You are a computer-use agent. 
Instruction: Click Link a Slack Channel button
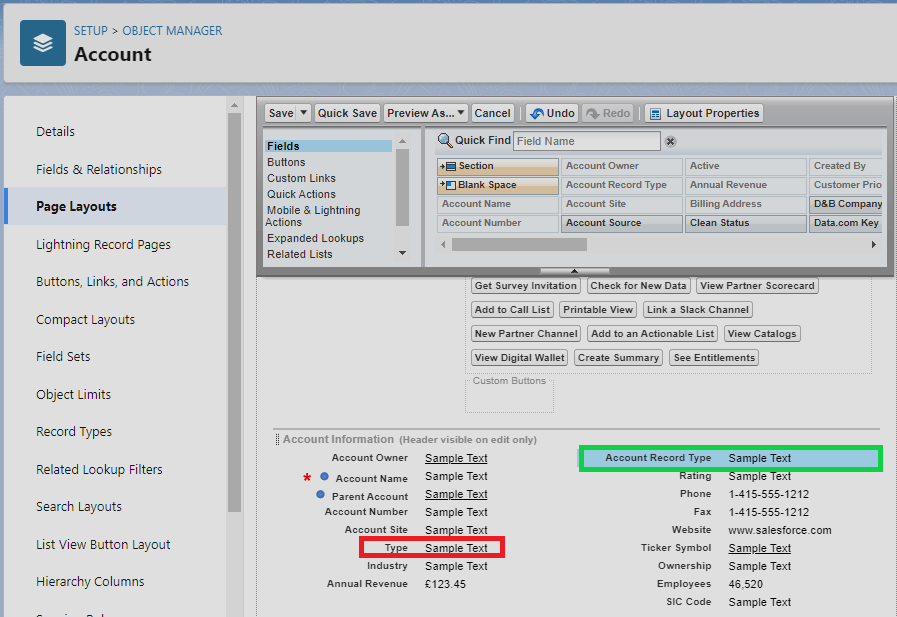(x=697, y=310)
